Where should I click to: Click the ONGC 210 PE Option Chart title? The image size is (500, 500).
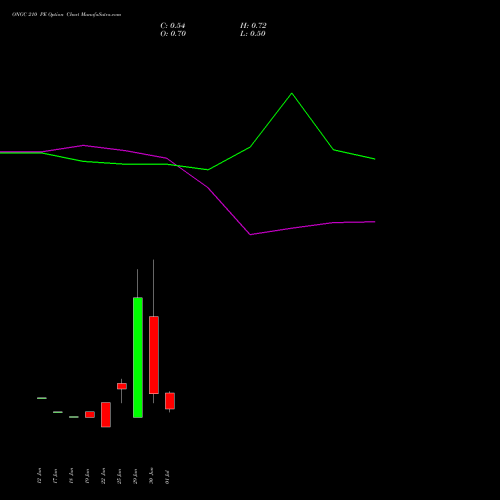point(66,15)
